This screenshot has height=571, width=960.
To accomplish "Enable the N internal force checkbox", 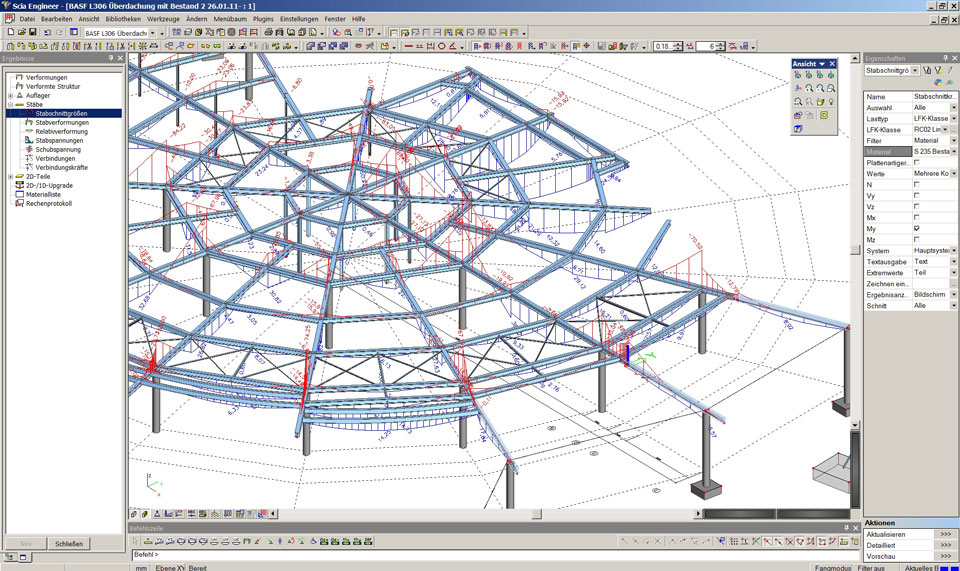I will pos(917,184).
